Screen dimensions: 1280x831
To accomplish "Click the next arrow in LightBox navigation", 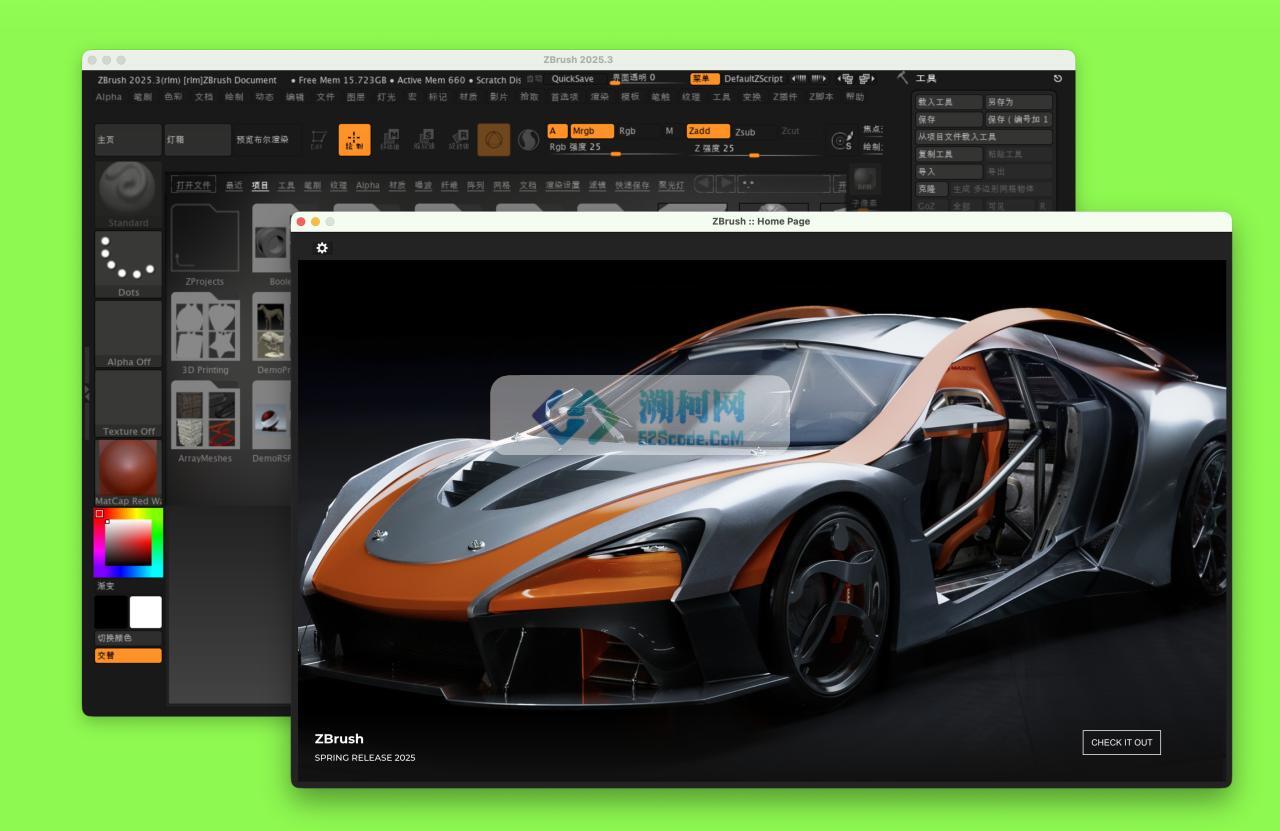I will click(x=727, y=184).
